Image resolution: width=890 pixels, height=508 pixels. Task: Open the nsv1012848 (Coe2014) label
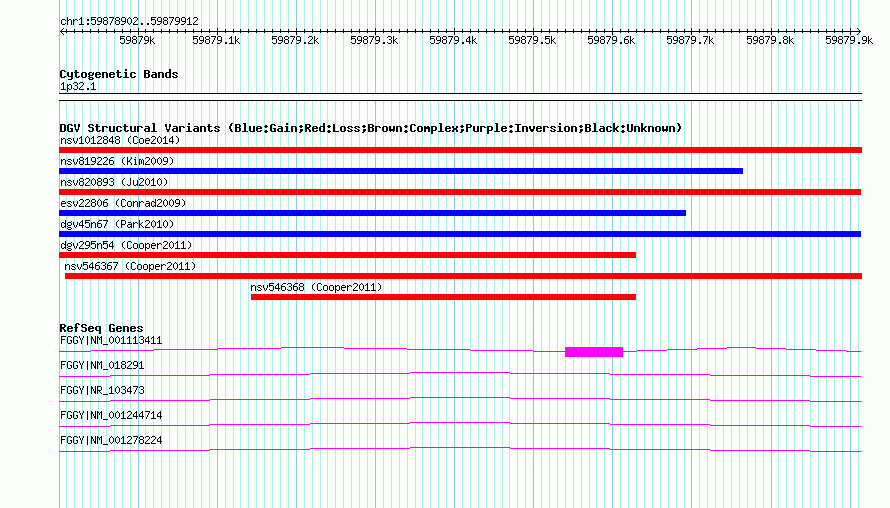point(120,140)
